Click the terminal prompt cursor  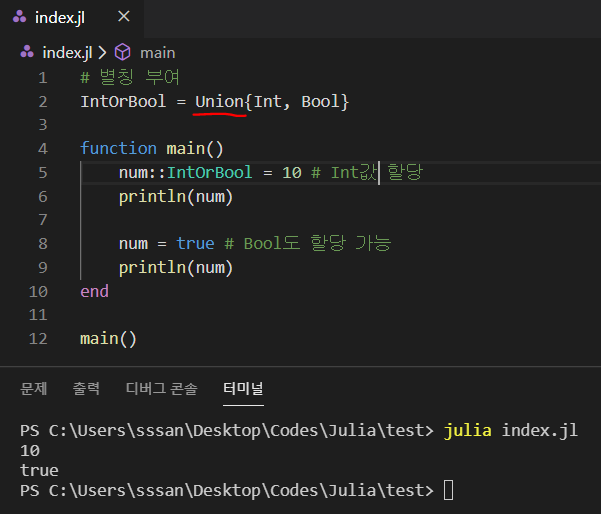(x=448, y=490)
